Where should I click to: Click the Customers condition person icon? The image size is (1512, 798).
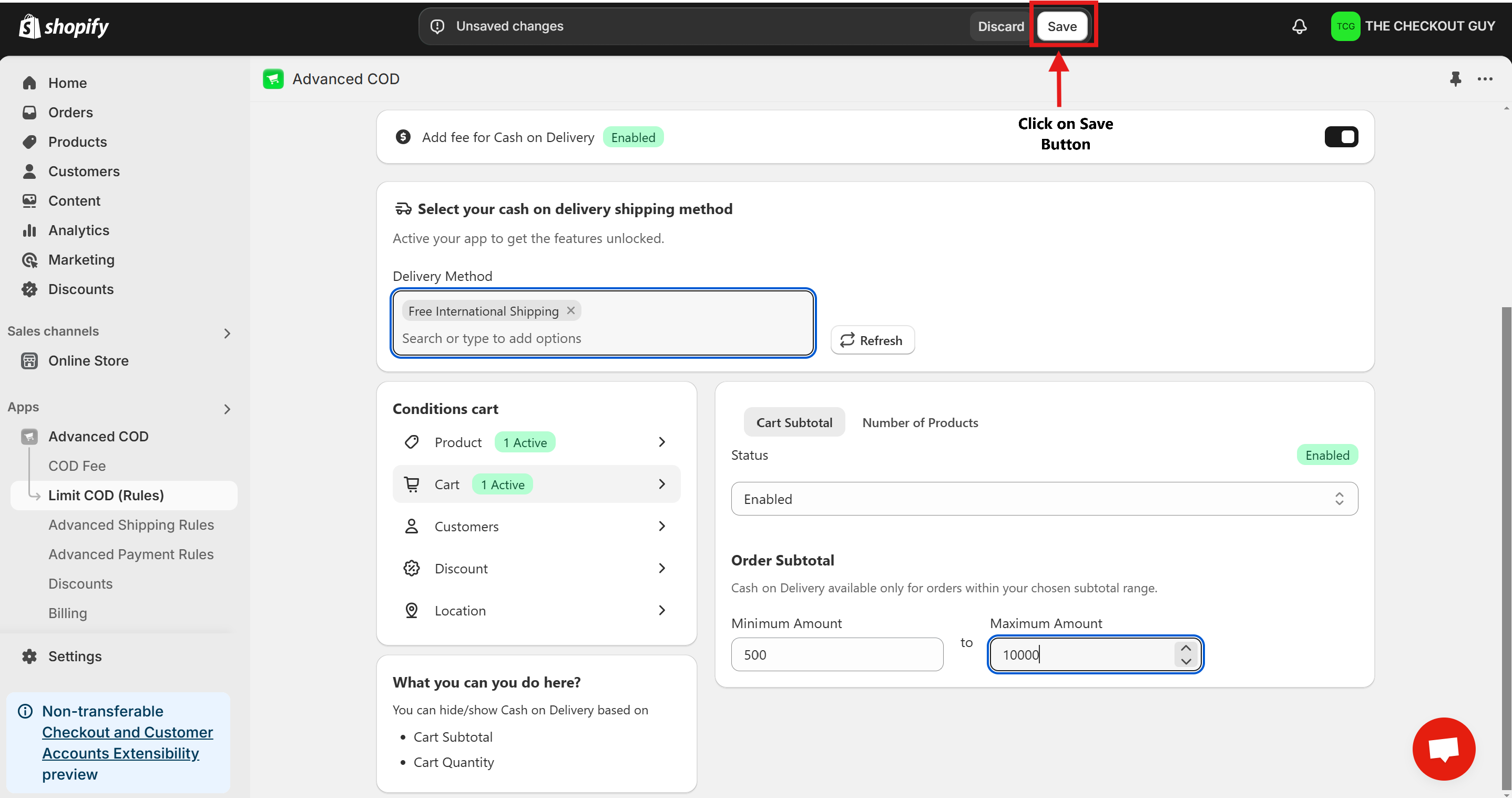pos(412,526)
